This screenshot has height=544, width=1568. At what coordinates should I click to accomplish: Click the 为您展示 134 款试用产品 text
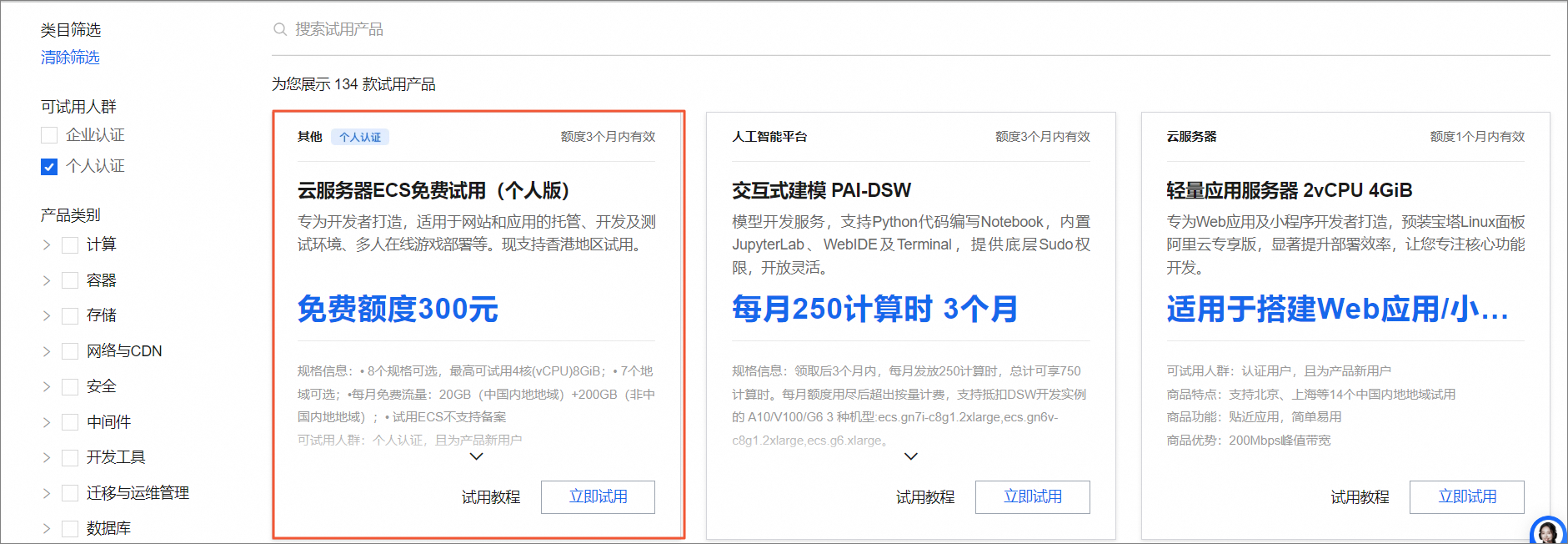pyautogui.click(x=353, y=84)
